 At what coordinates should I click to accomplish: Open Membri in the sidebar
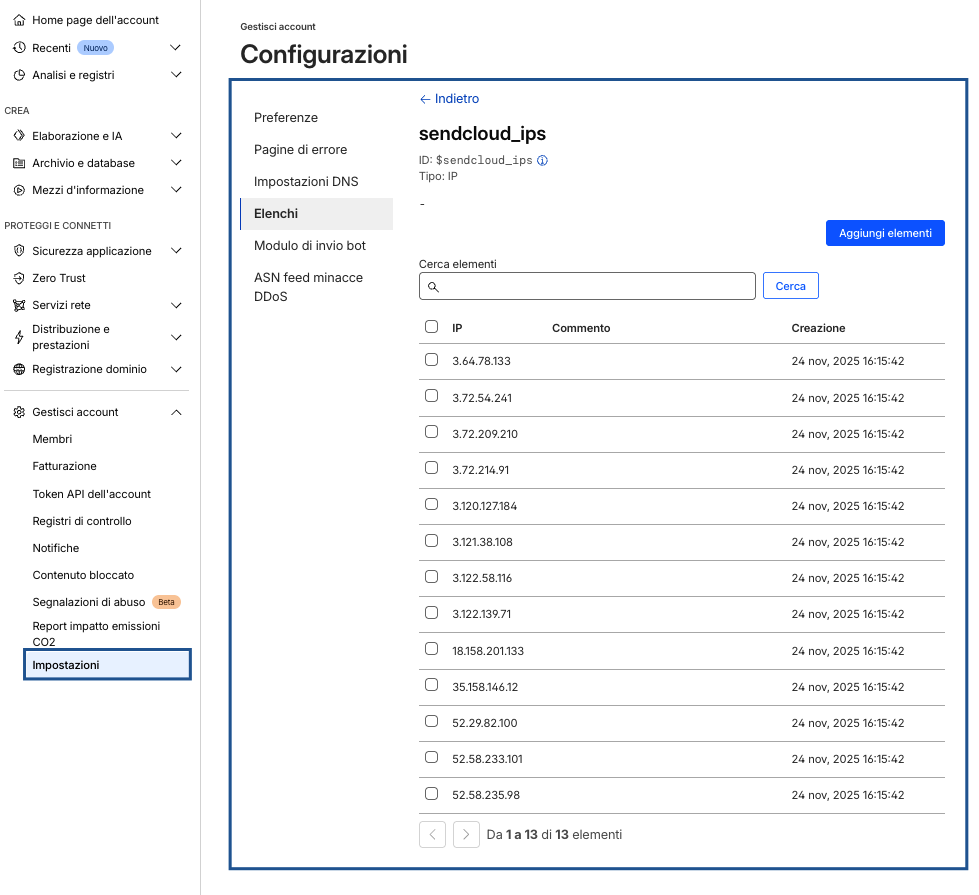(x=52, y=439)
